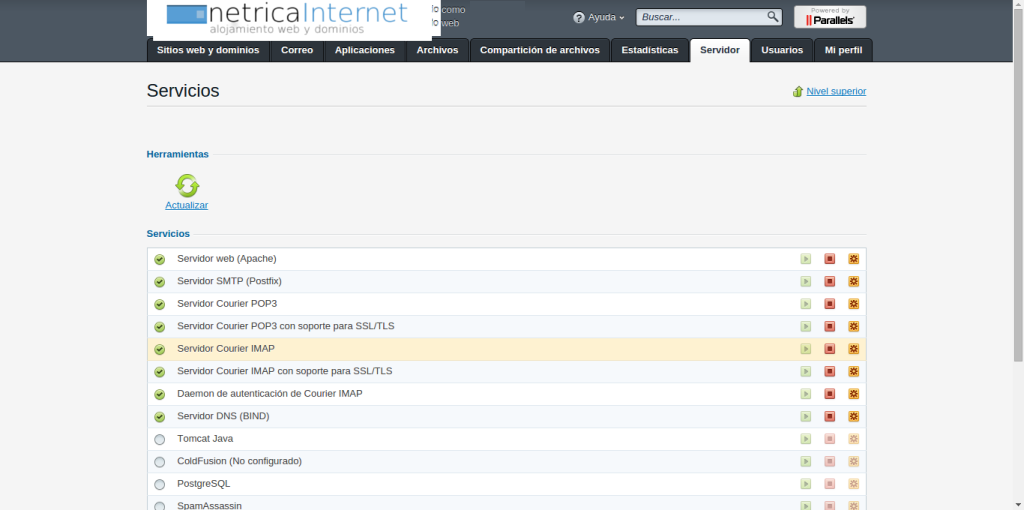Viewport: 1024px width, 510px height.
Task: Start Courier POP3 con soporte para SSL/TLS
Action: tap(805, 327)
